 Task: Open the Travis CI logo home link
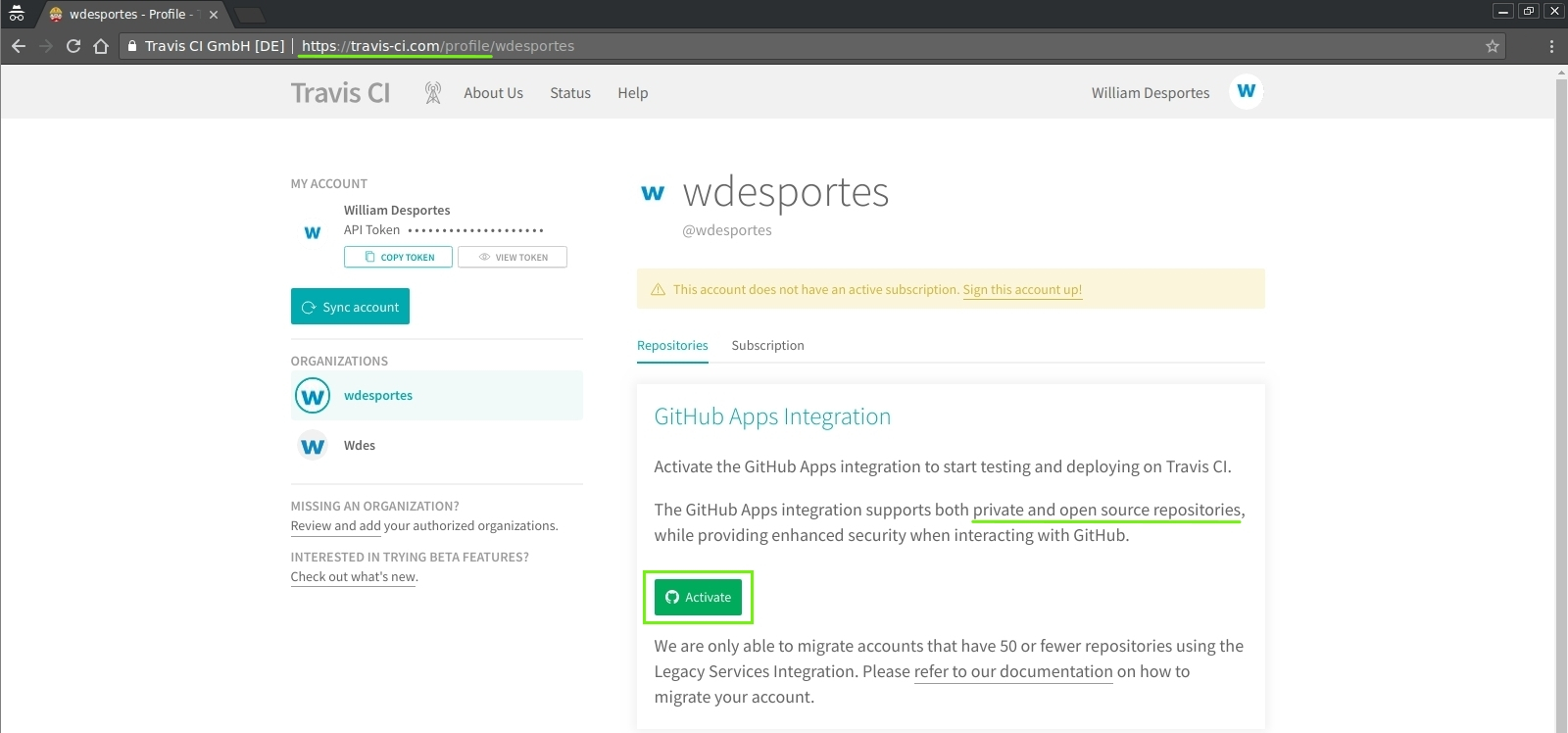coord(340,93)
